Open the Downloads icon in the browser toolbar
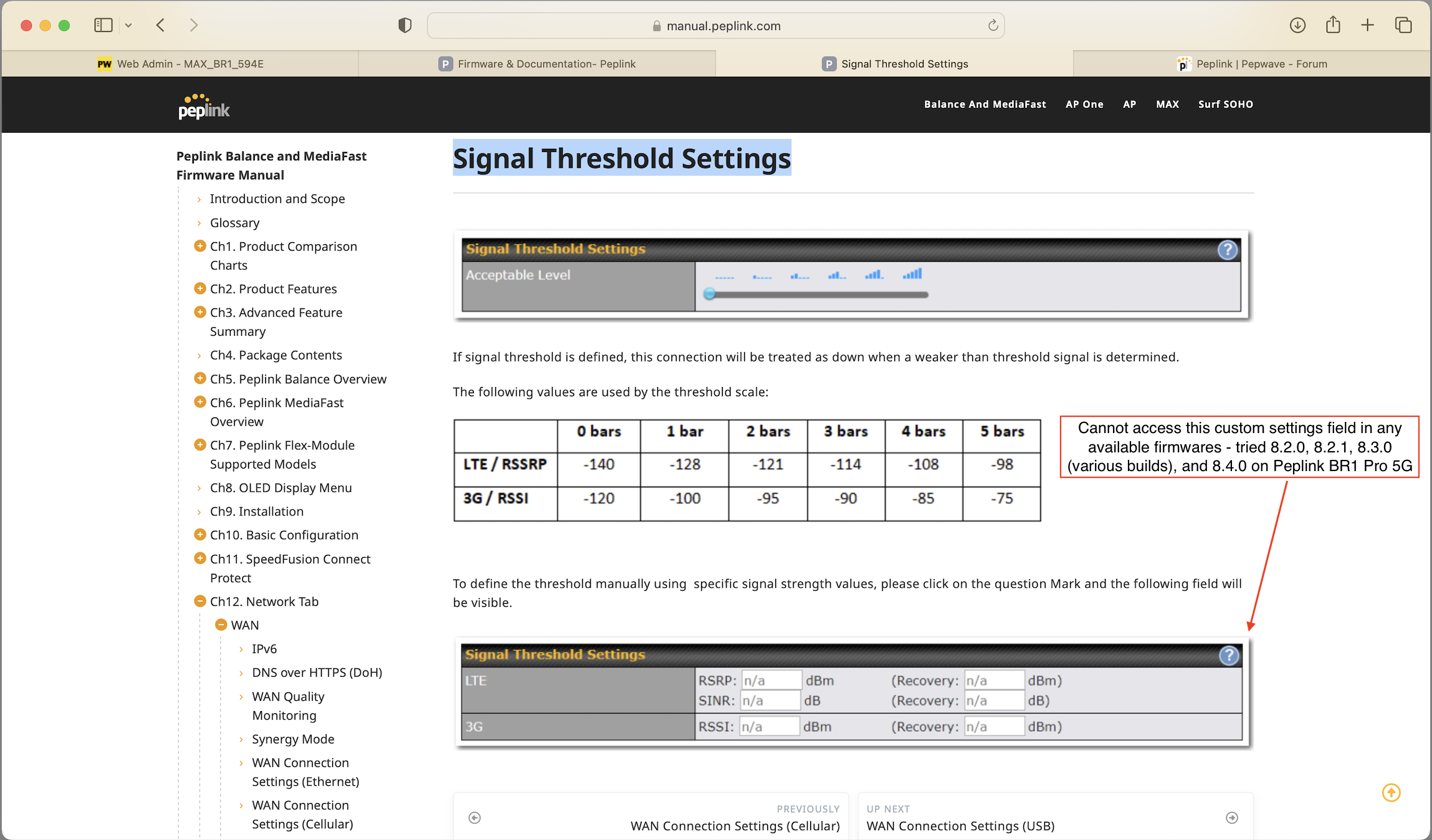The image size is (1432, 840). (x=1298, y=25)
